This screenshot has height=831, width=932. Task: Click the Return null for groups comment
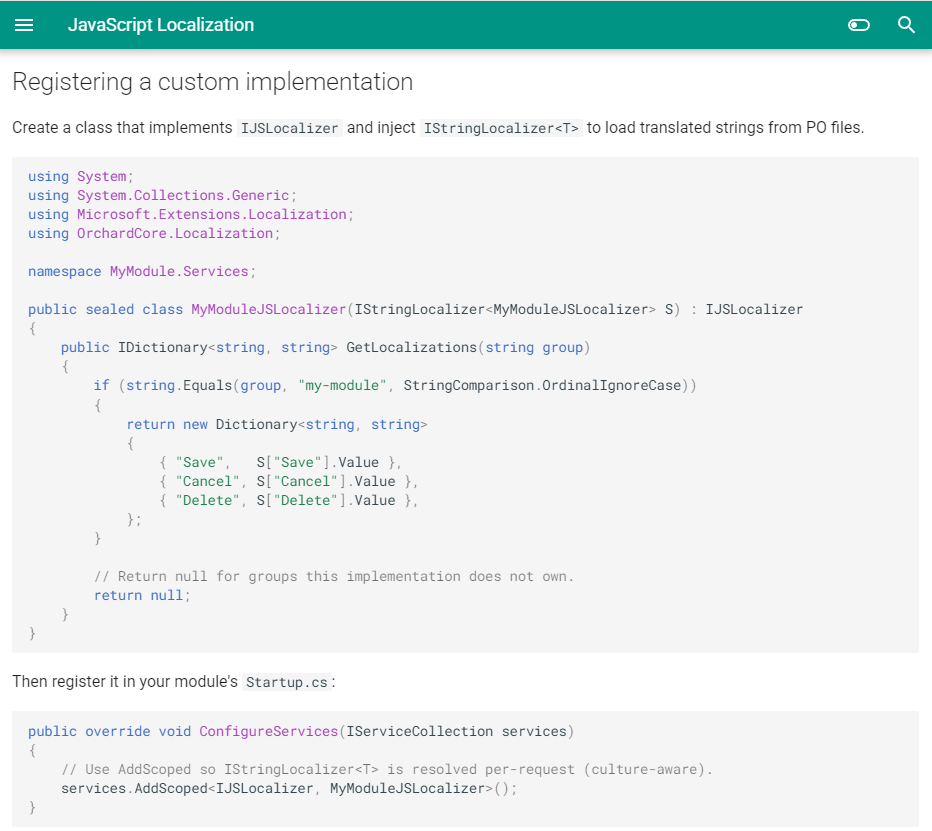pos(334,577)
